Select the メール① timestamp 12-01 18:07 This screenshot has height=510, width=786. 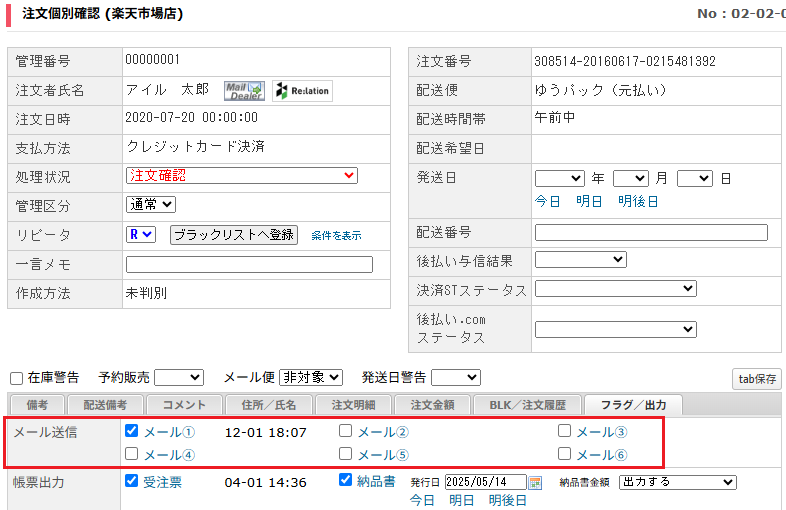coord(265,432)
